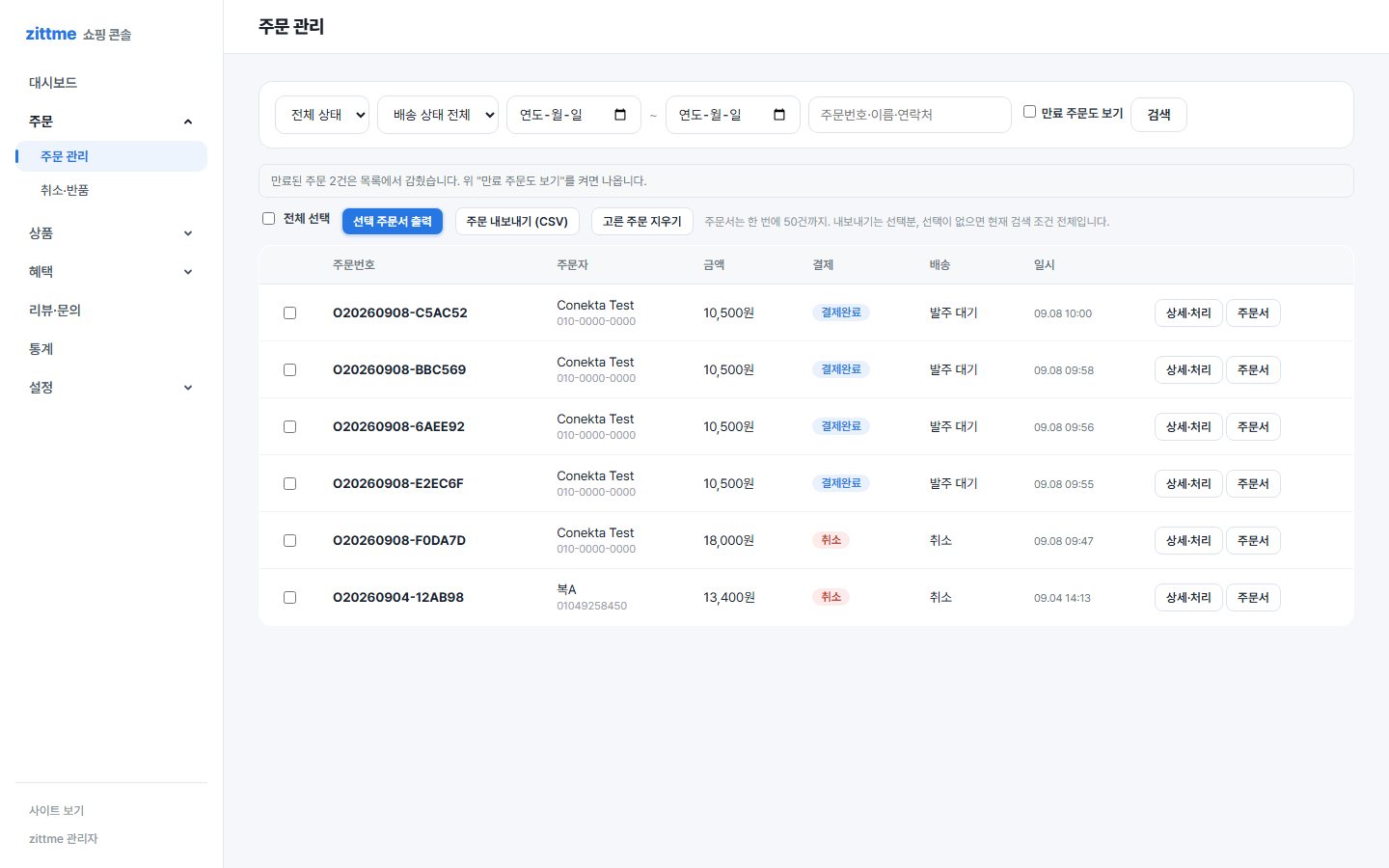Open 상세·처리 for order O20260908-6AEE92

[1188, 427]
